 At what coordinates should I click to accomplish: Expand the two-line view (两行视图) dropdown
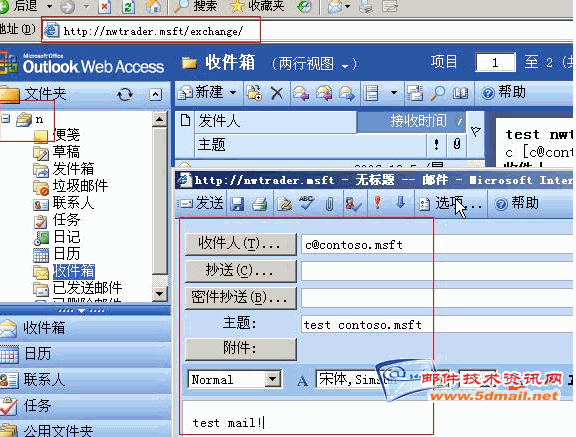(345, 66)
